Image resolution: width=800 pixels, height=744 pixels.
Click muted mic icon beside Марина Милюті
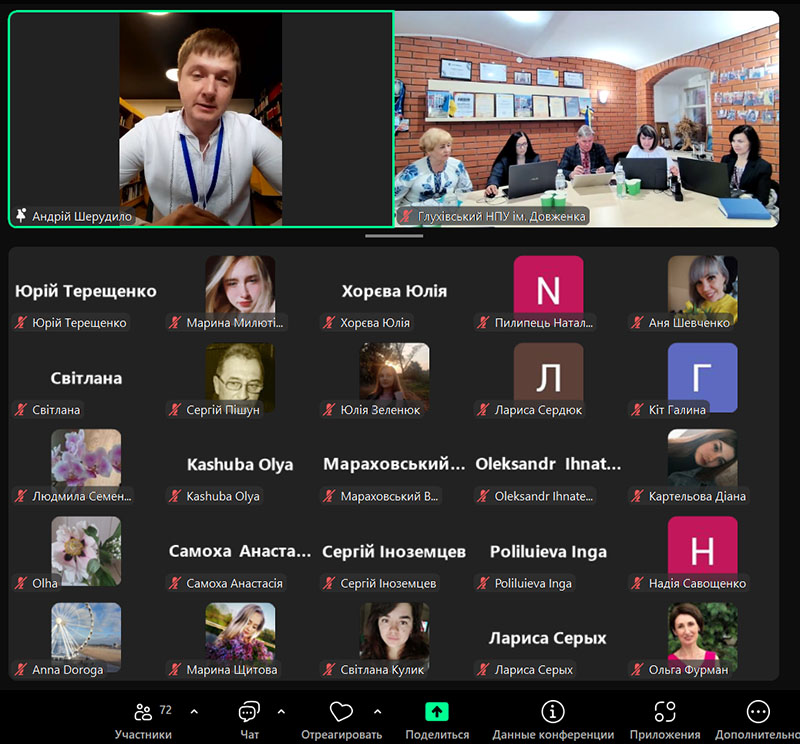point(175,323)
